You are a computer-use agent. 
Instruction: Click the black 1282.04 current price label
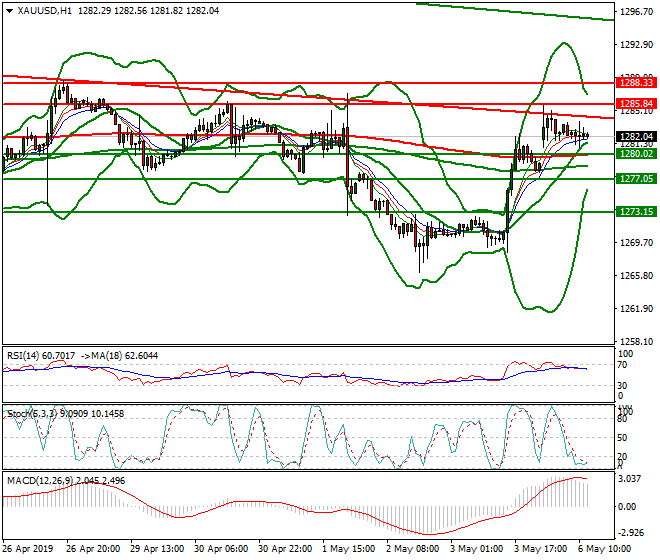coord(636,136)
